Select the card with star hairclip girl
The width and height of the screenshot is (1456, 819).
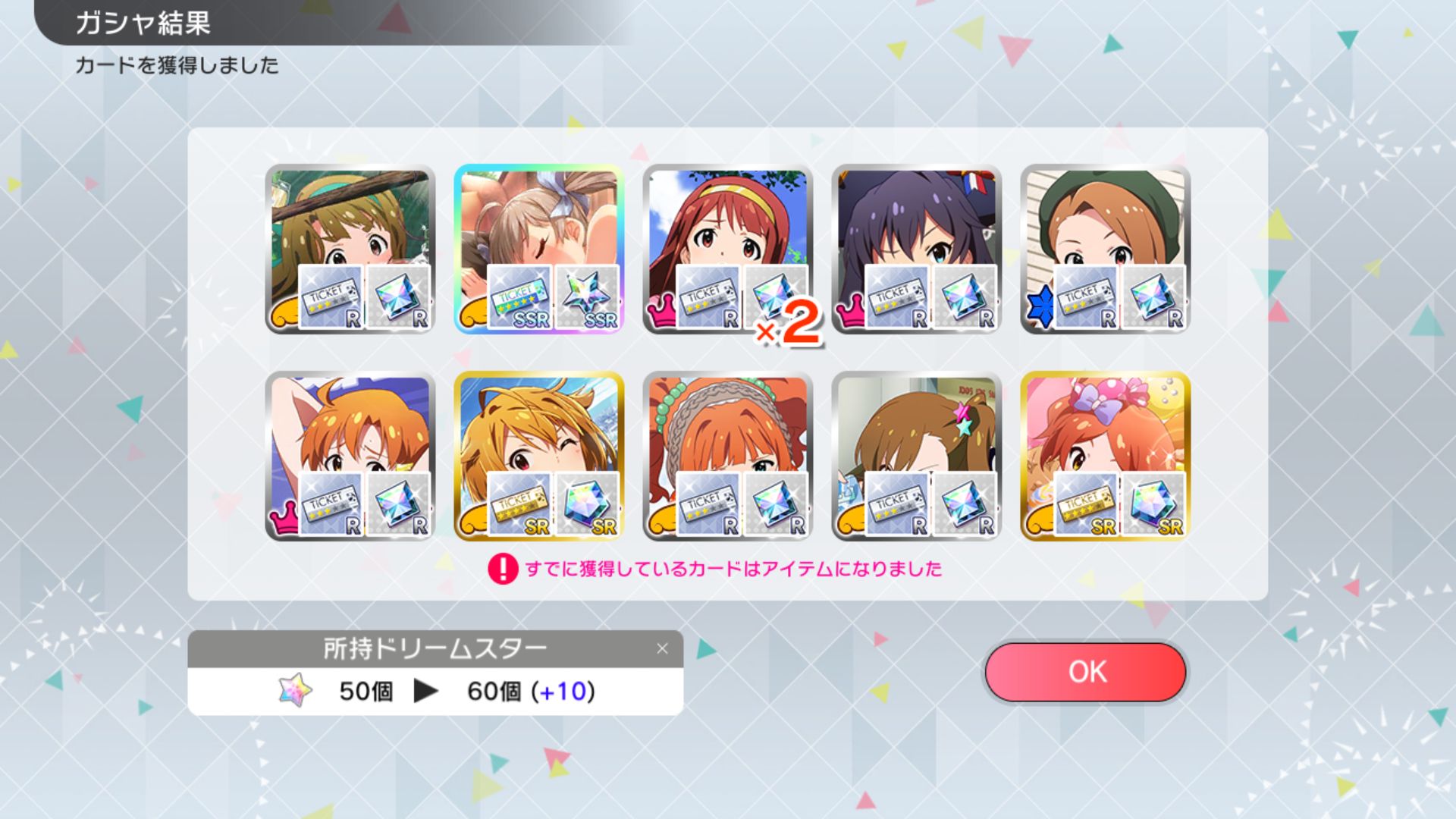pyautogui.click(x=916, y=456)
